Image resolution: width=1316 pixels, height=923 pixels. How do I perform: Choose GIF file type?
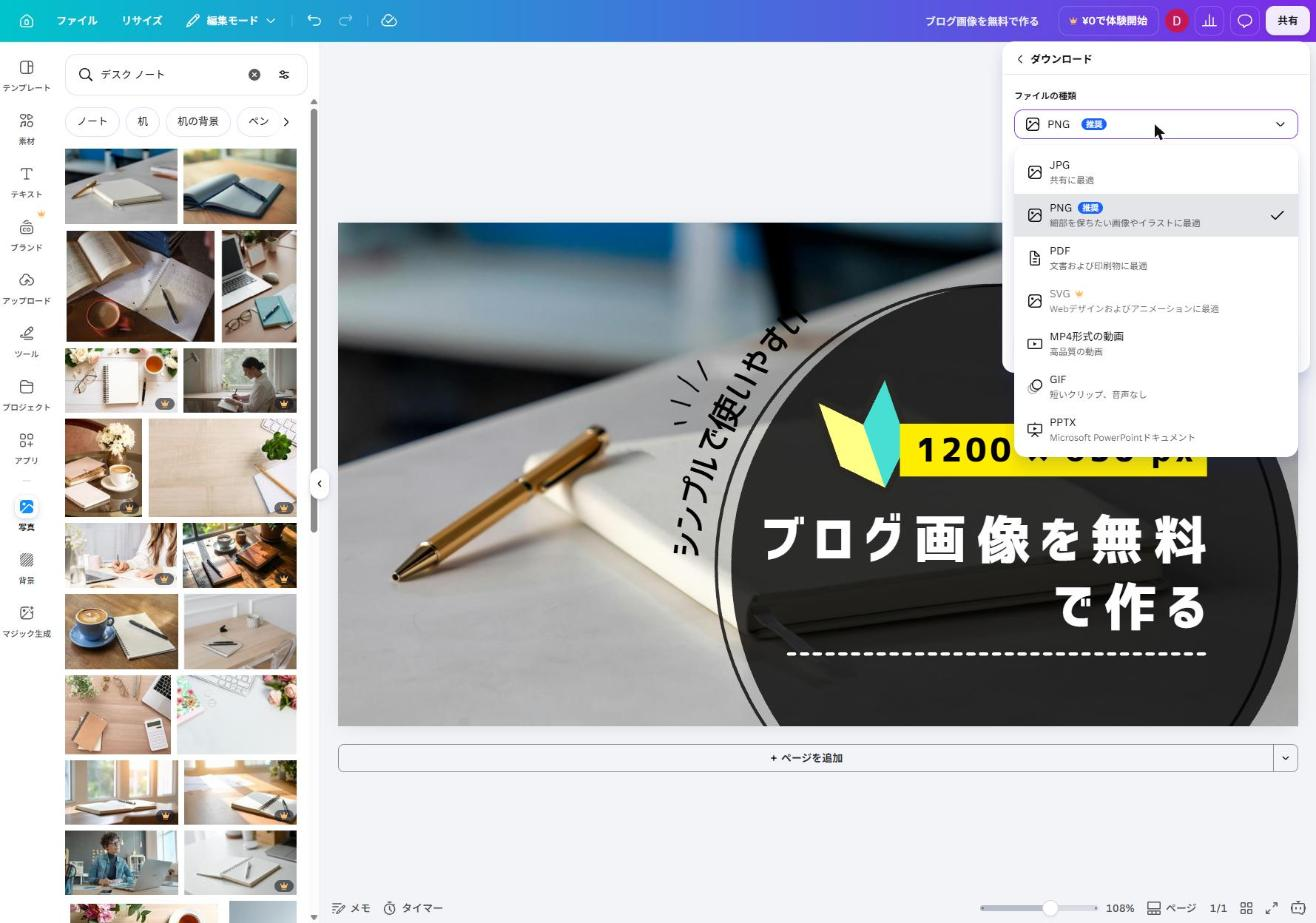1155,386
